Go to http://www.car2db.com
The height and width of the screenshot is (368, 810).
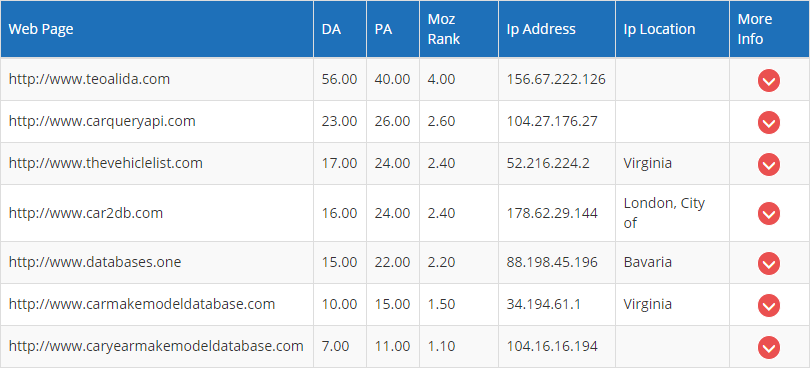click(x=86, y=213)
